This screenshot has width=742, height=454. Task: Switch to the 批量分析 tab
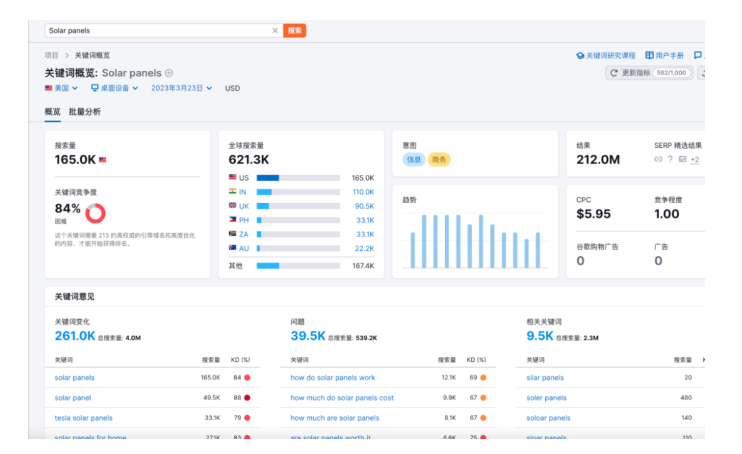coord(85,112)
